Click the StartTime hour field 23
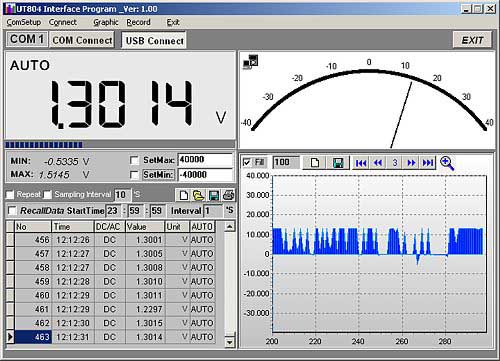500x361 pixels. pos(113,211)
